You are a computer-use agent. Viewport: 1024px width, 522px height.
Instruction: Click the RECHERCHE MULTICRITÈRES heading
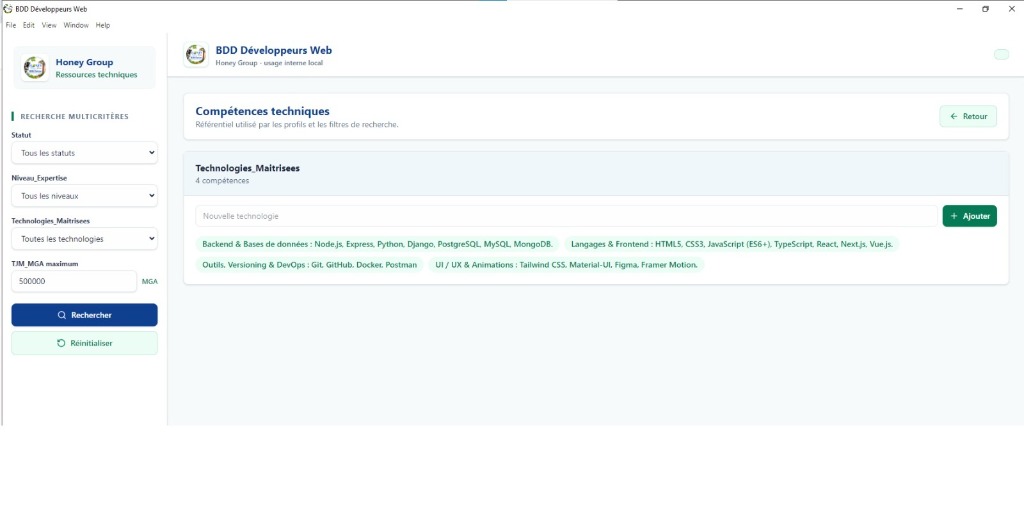74,117
